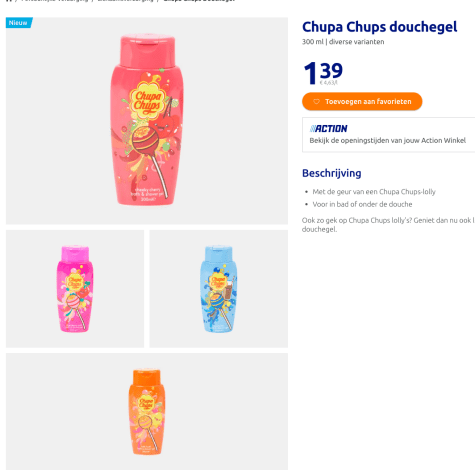475x470 pixels.
Task: Click the Chupa Chups douchegel title
Action: click(380, 27)
